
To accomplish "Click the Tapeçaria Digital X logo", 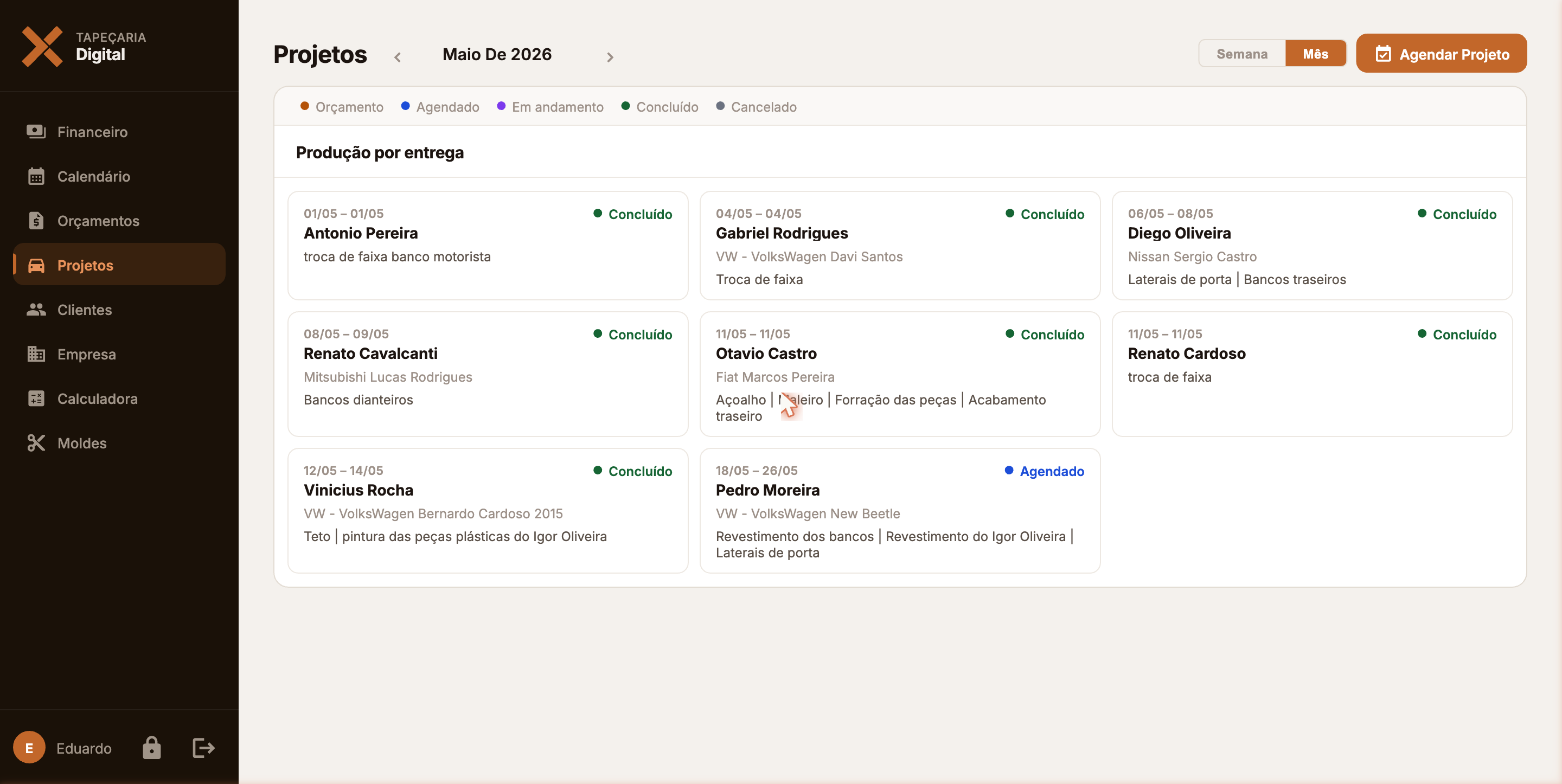I will [x=42, y=47].
